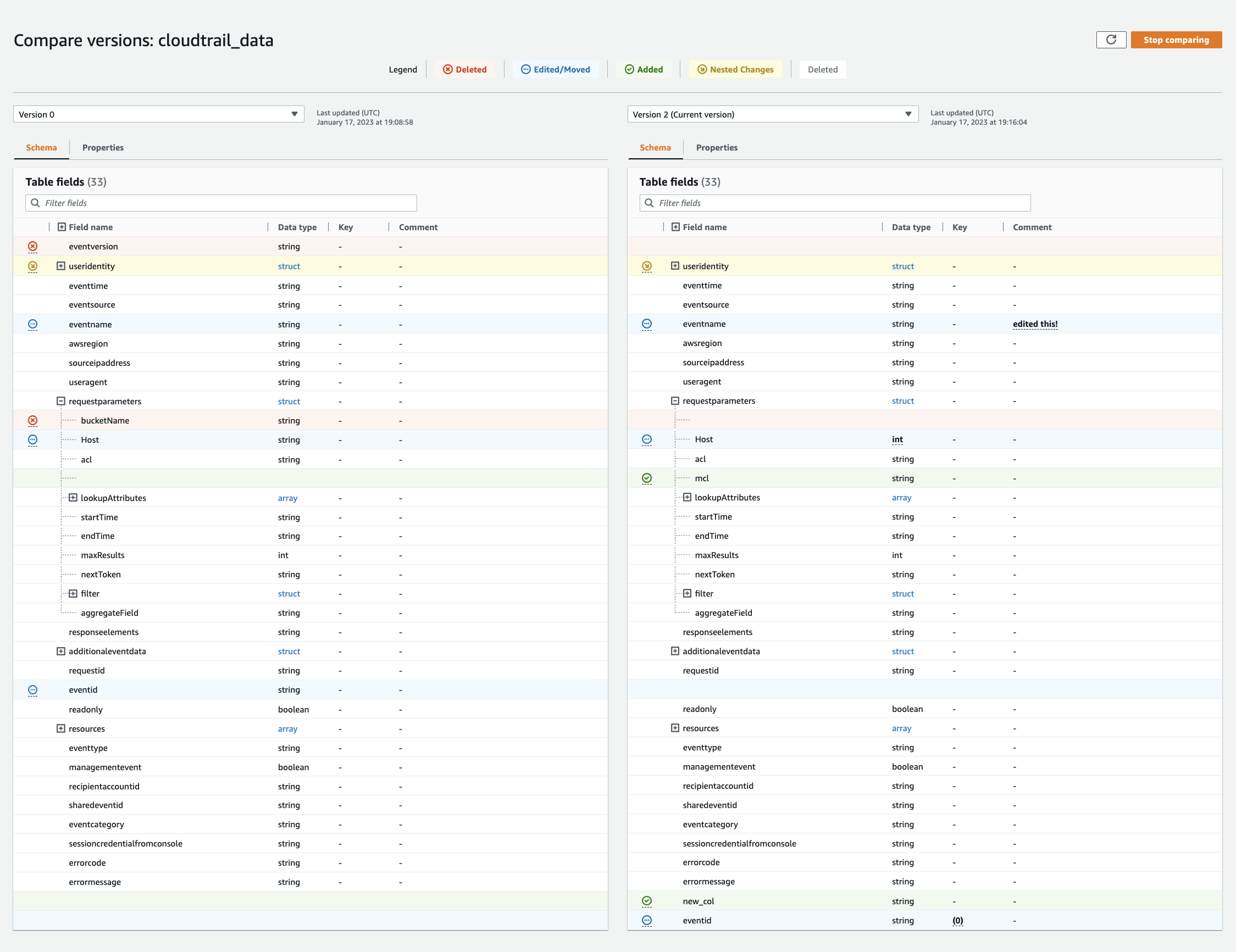
Task: Expand the Version 2 Current version dropdown
Action: [x=904, y=113]
